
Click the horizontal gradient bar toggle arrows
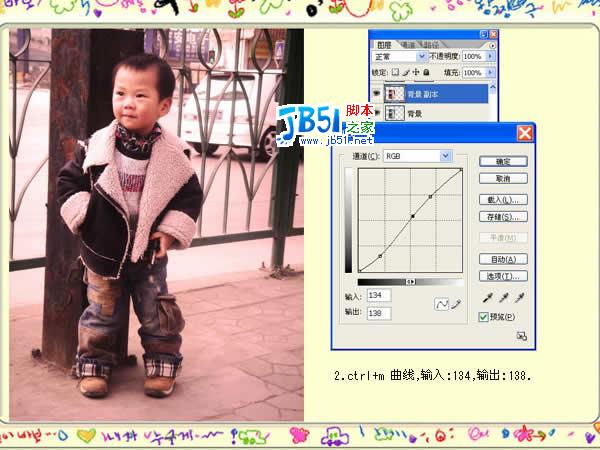(x=411, y=282)
